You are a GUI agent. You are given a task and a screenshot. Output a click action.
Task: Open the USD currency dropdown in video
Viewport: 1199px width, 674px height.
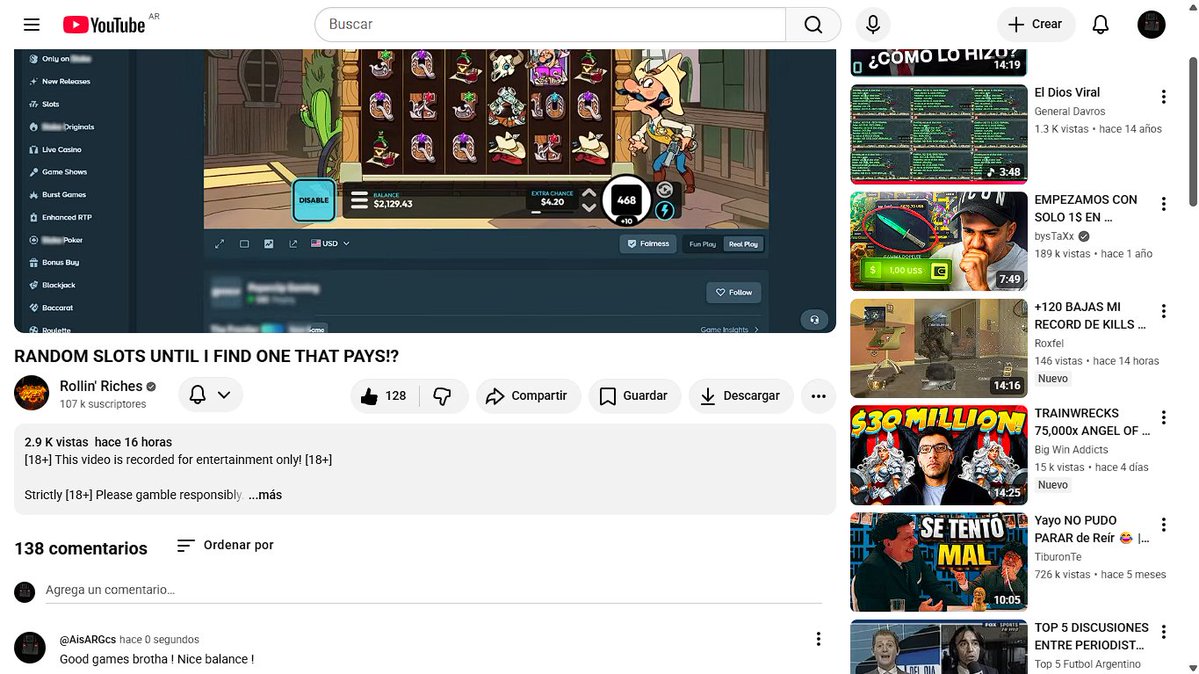[x=330, y=243]
